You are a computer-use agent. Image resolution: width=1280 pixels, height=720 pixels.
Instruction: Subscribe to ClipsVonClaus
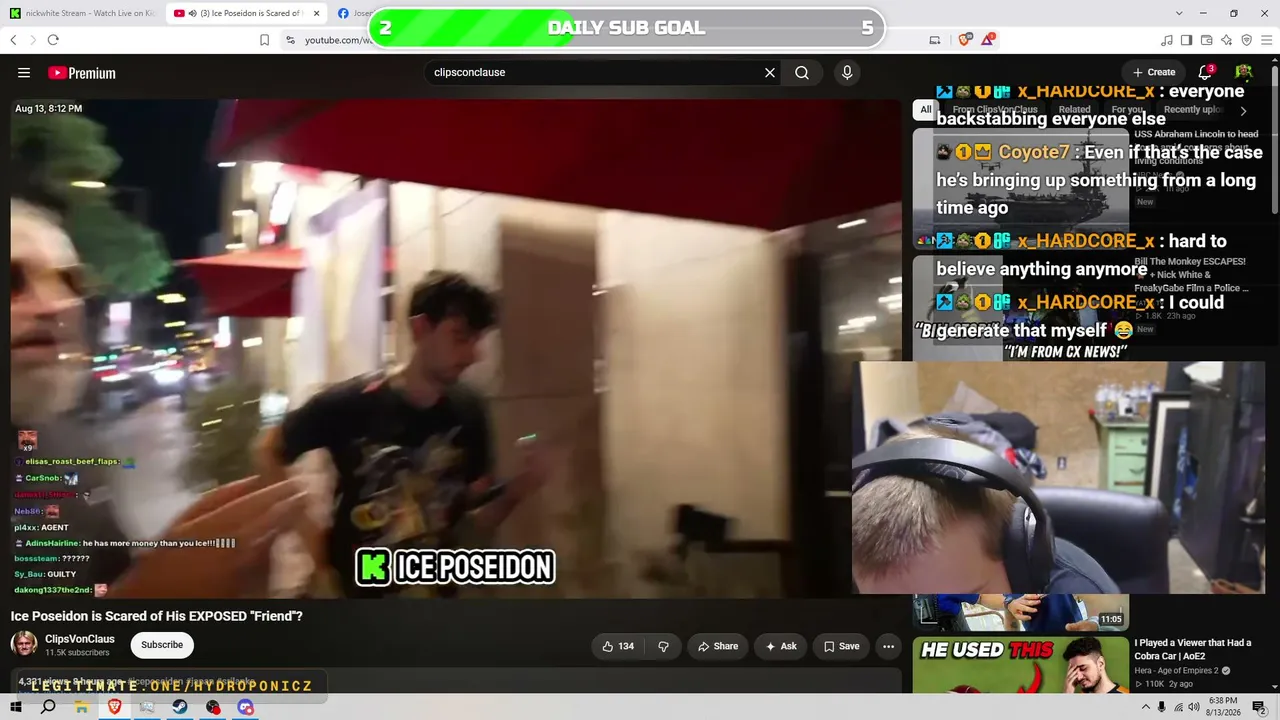pyautogui.click(x=162, y=645)
